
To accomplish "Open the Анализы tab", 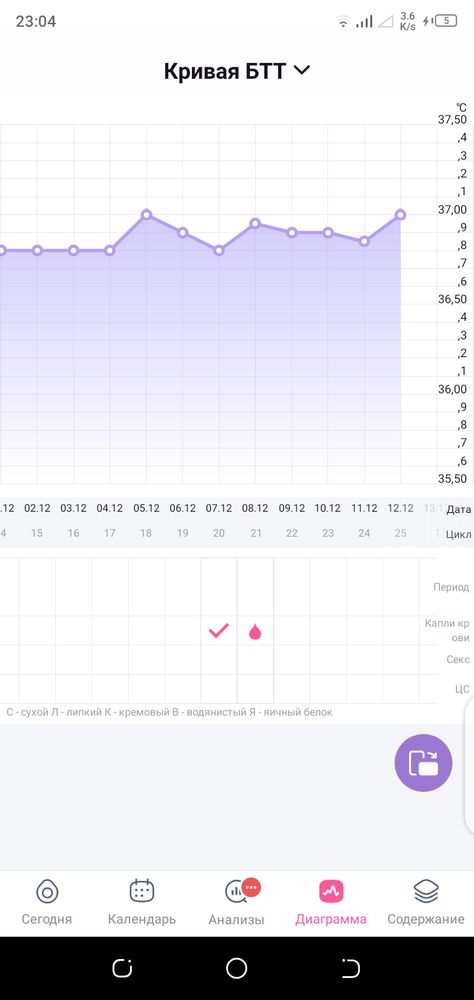I will [x=236, y=902].
